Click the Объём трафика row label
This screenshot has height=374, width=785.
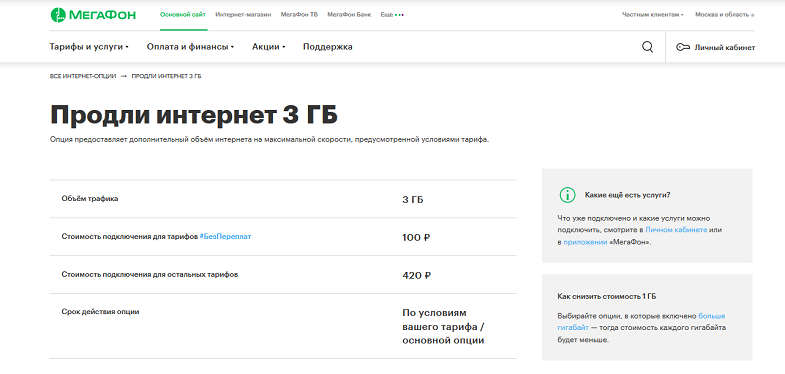point(90,198)
